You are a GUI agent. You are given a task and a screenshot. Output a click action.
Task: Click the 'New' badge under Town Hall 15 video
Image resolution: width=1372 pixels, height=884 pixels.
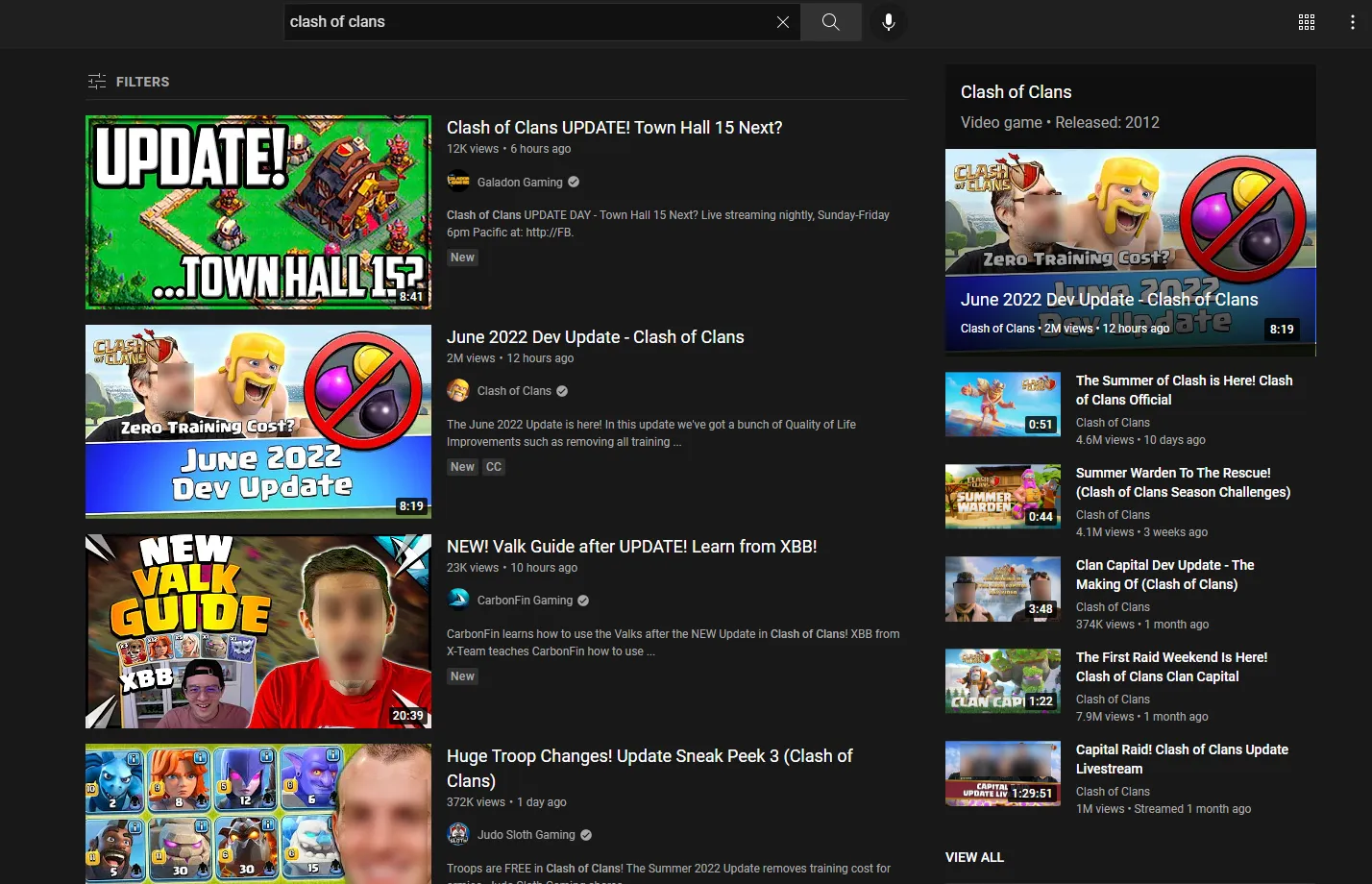(x=463, y=258)
